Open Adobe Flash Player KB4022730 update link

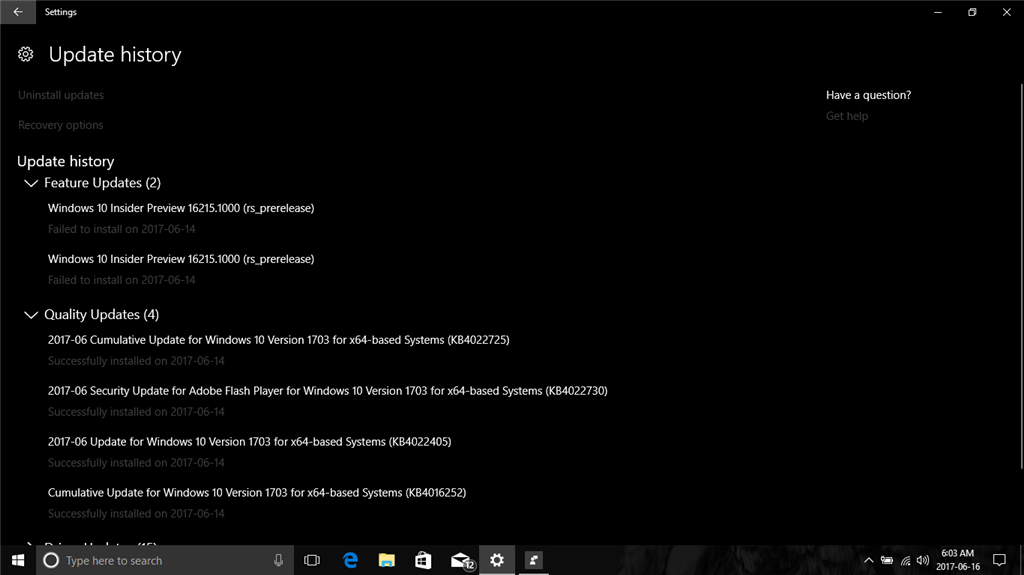tap(328, 391)
